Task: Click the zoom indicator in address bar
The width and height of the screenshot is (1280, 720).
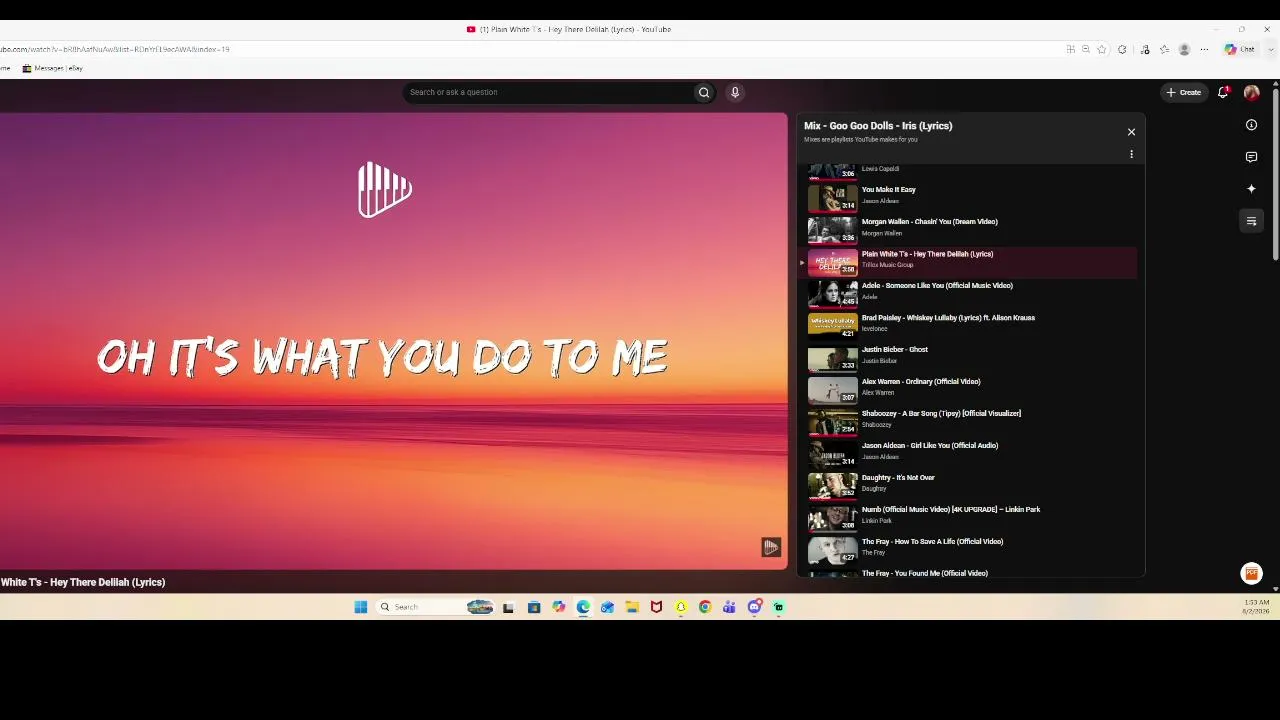Action: [1086, 49]
